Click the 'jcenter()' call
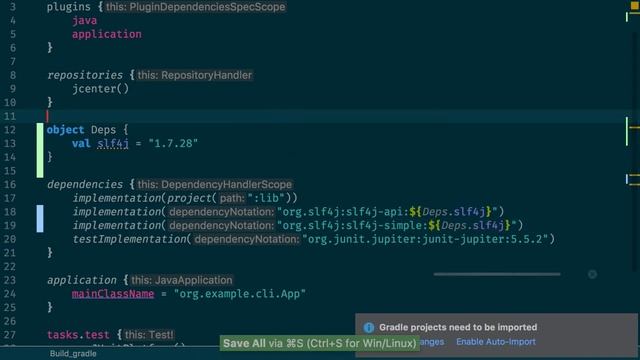 coord(100,89)
